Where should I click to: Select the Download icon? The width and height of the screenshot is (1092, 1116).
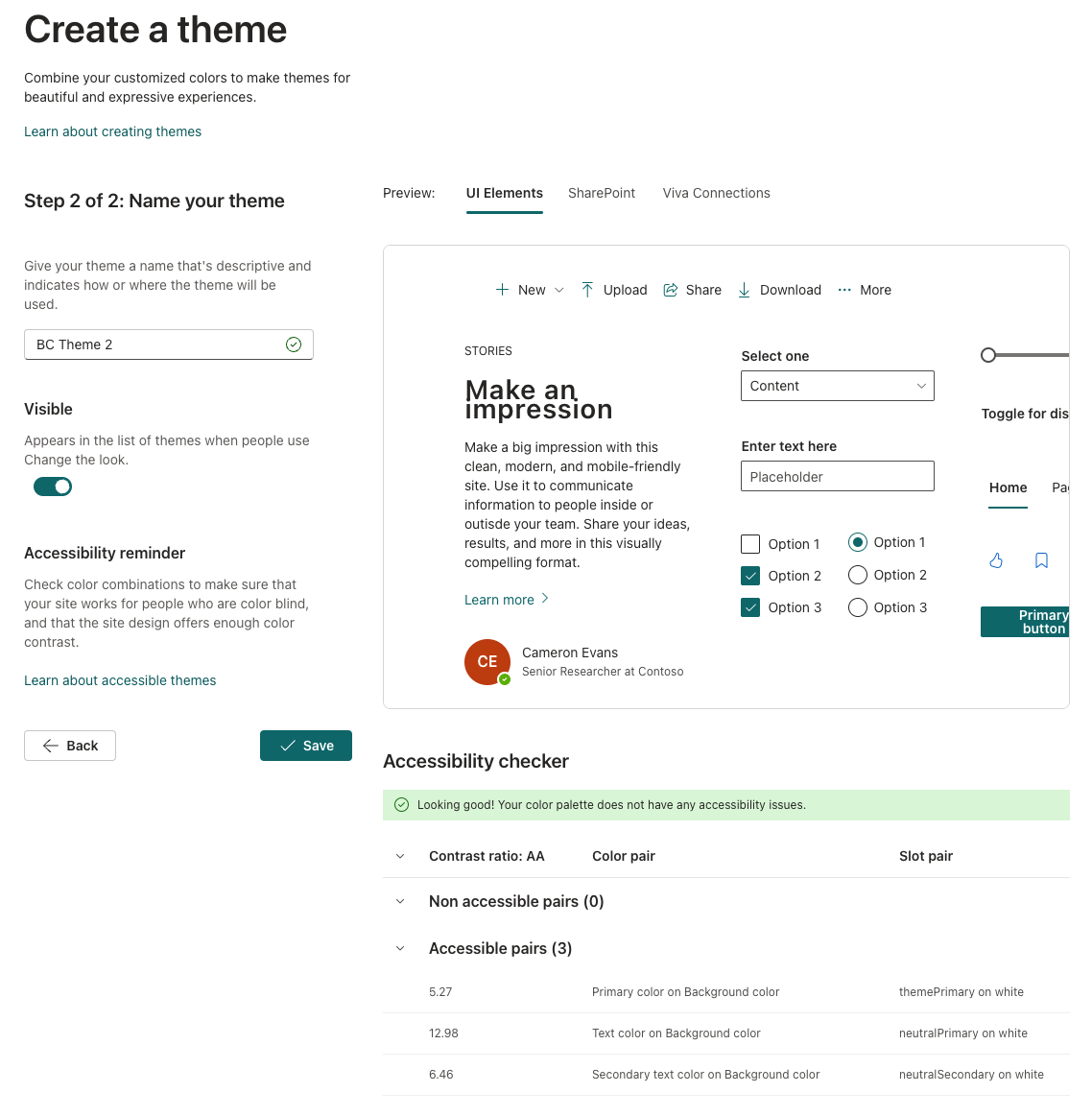(744, 289)
